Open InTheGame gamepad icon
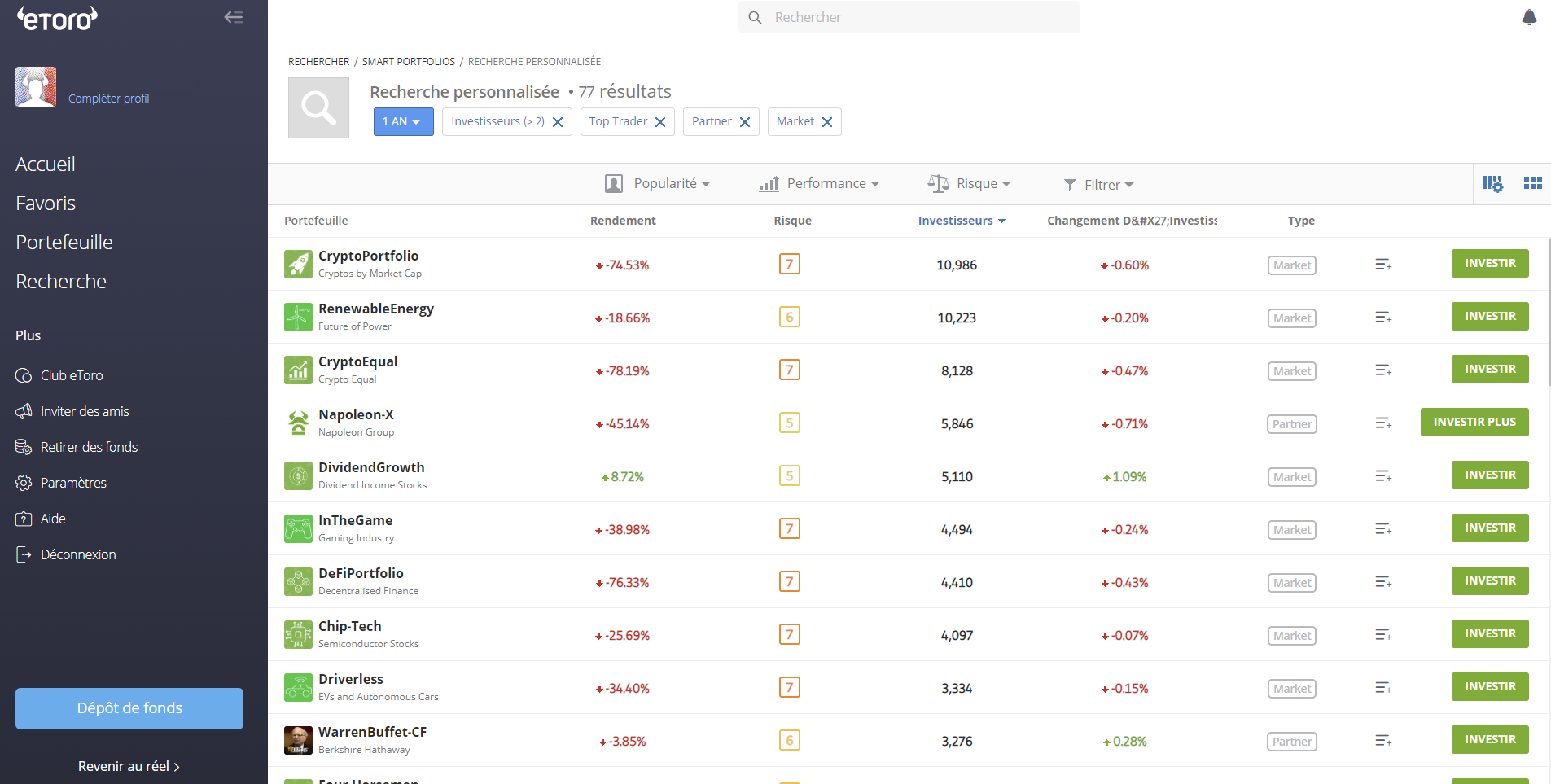Viewport: 1551px width, 784px height. 298,528
